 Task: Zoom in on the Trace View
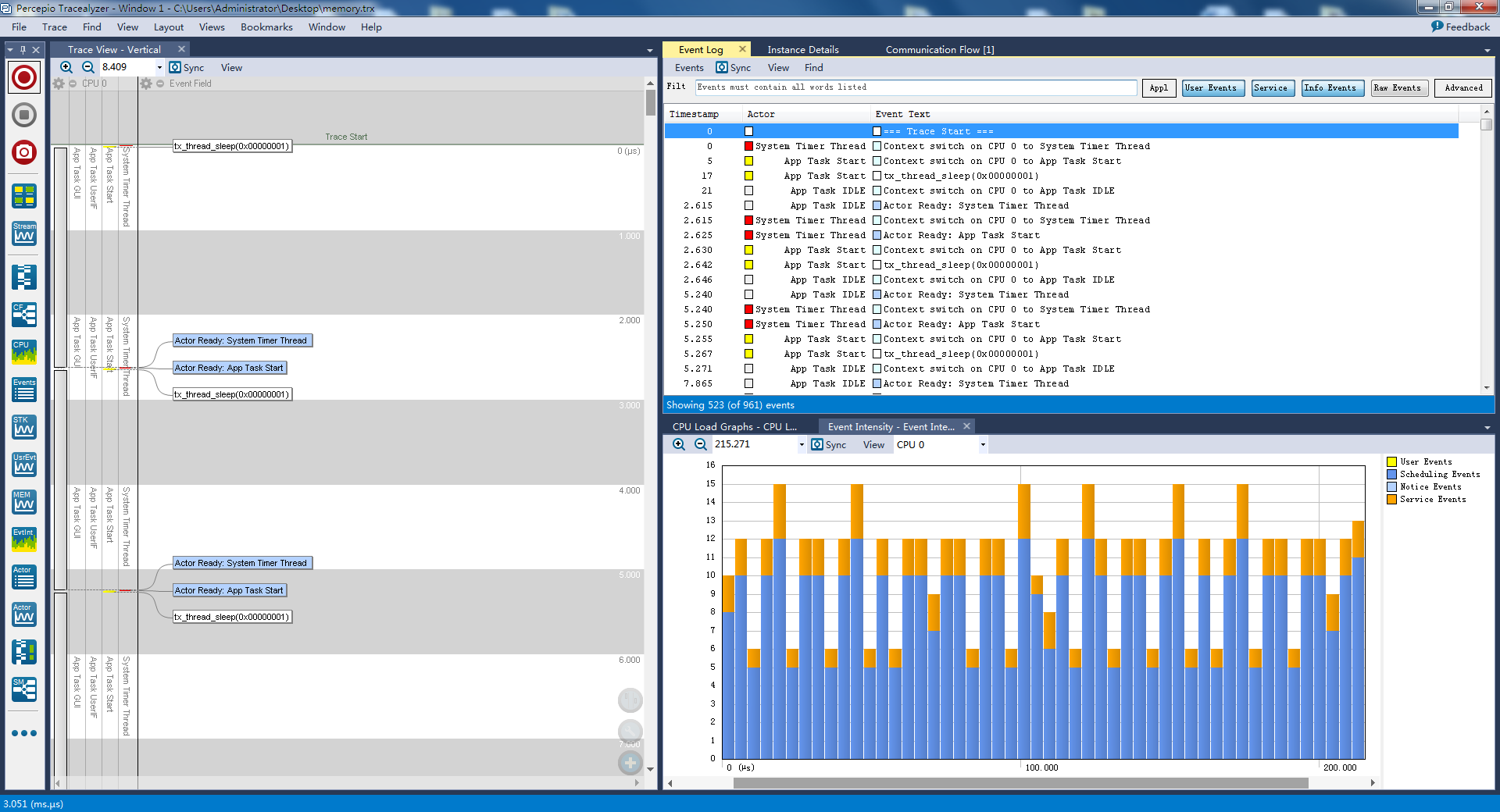pos(66,68)
